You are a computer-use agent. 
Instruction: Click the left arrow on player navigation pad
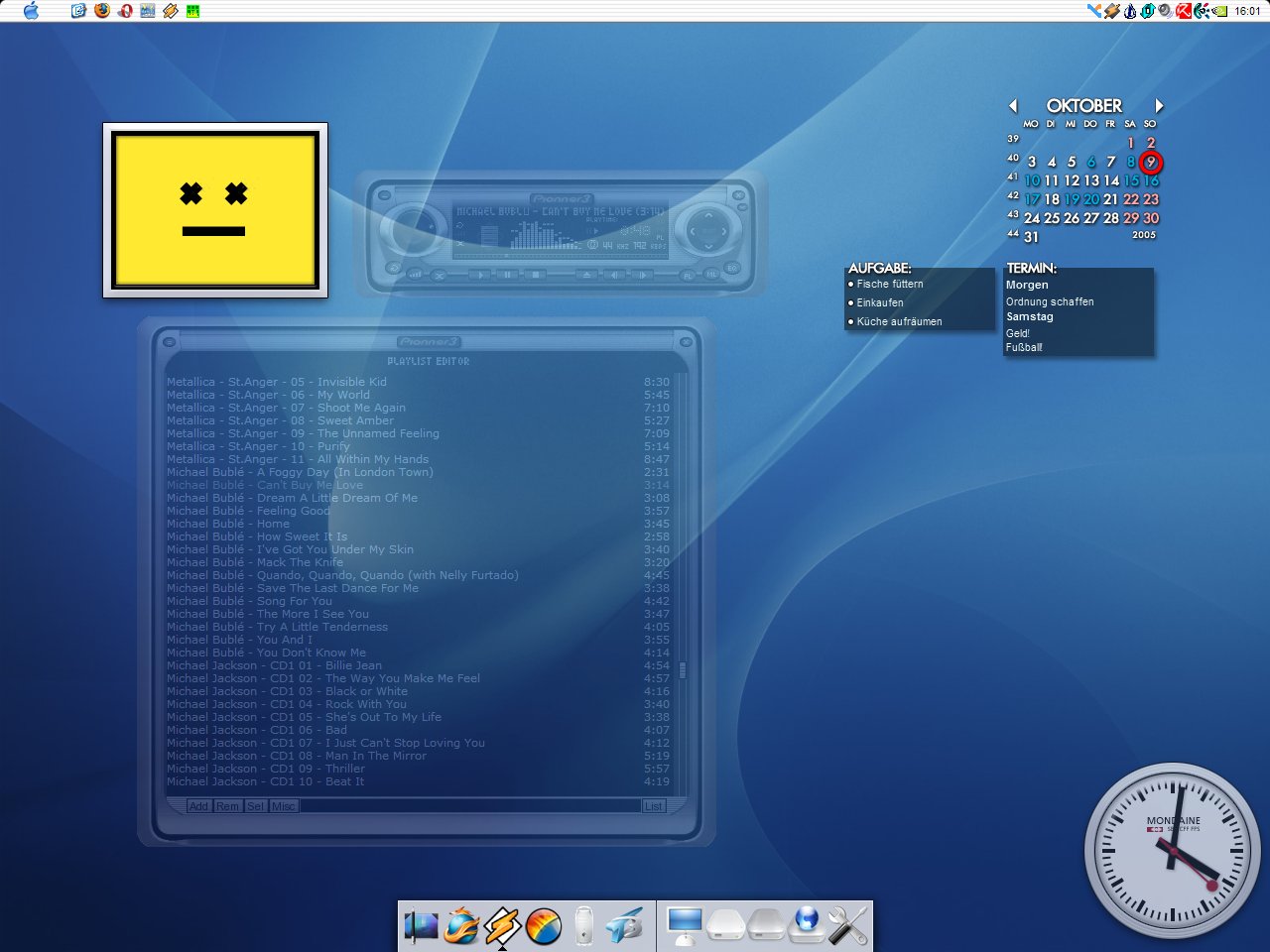point(693,231)
